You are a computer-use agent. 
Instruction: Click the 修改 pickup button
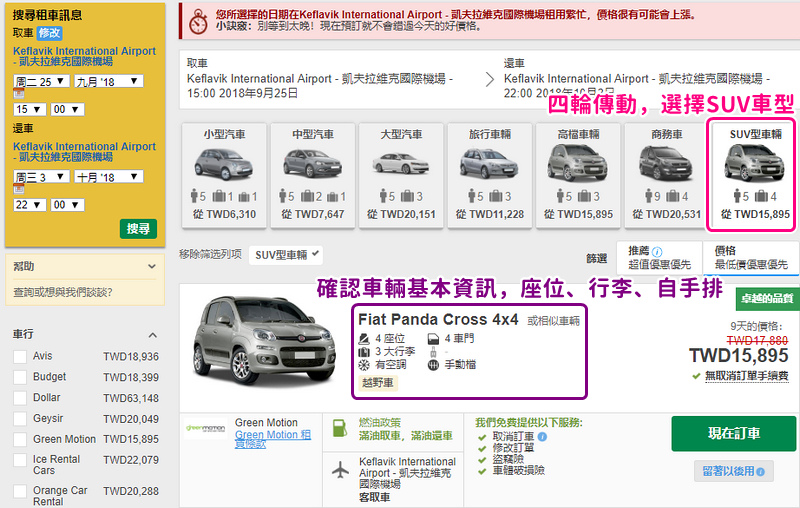coord(49,33)
